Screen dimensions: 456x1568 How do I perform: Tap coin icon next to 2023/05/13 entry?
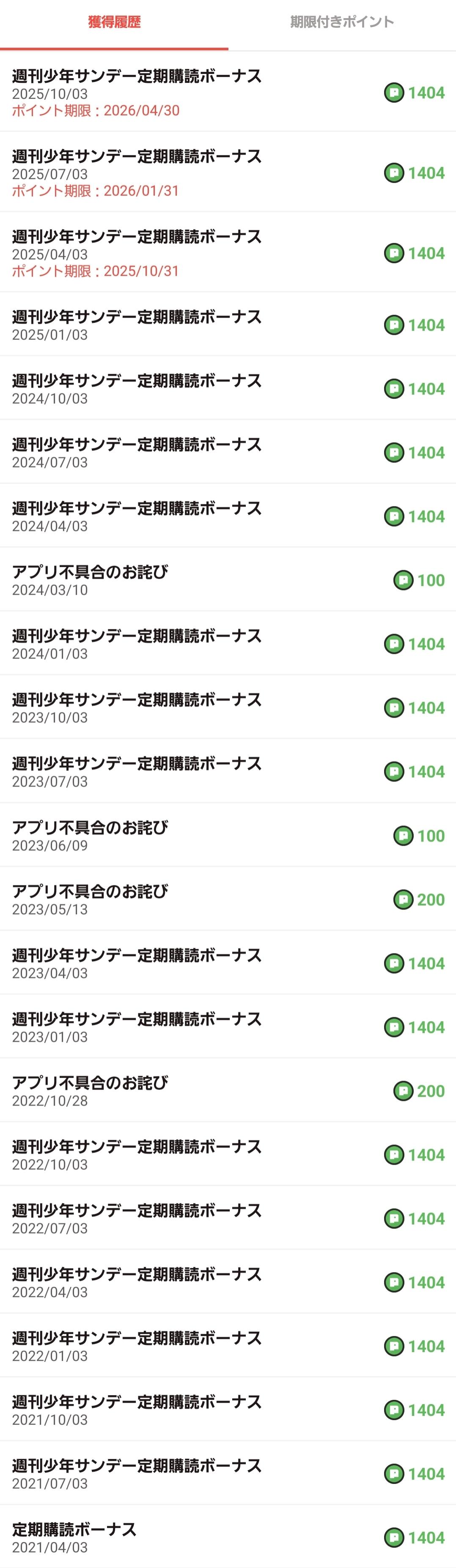tap(403, 900)
